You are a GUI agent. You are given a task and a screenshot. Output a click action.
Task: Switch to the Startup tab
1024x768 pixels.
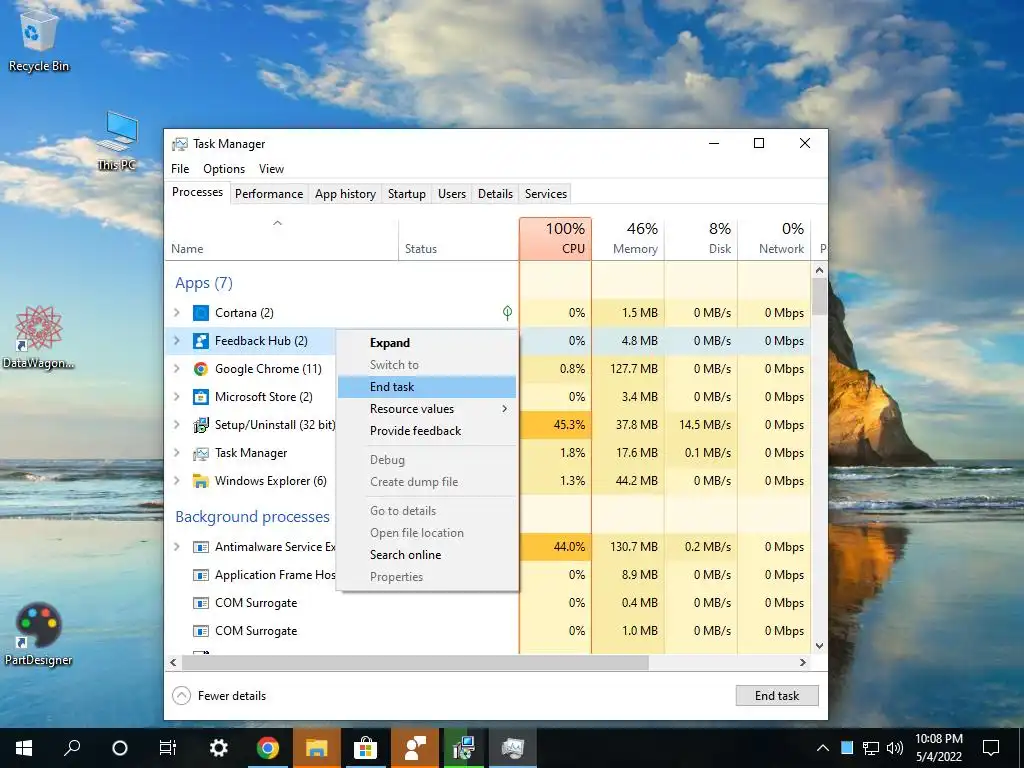[x=407, y=194]
